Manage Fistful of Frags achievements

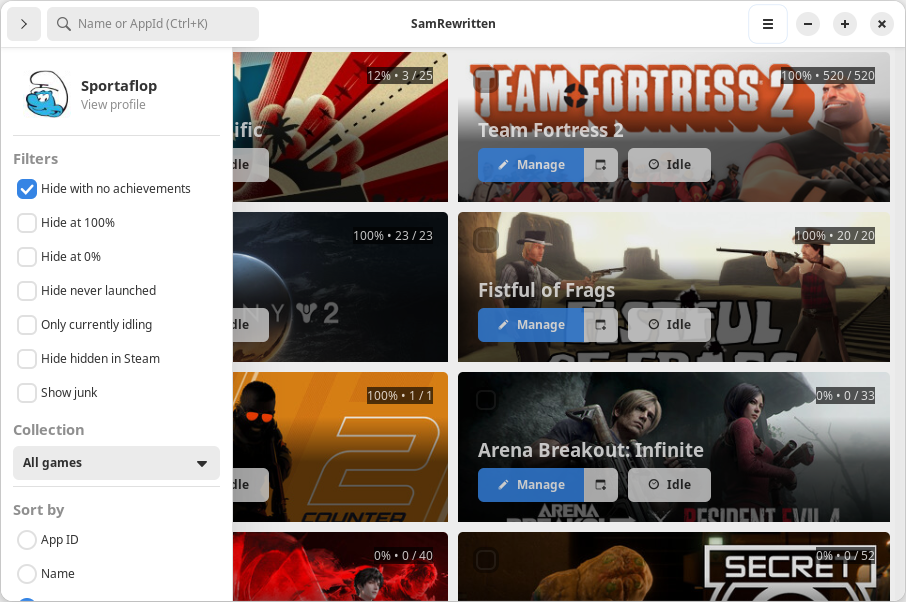pos(530,325)
